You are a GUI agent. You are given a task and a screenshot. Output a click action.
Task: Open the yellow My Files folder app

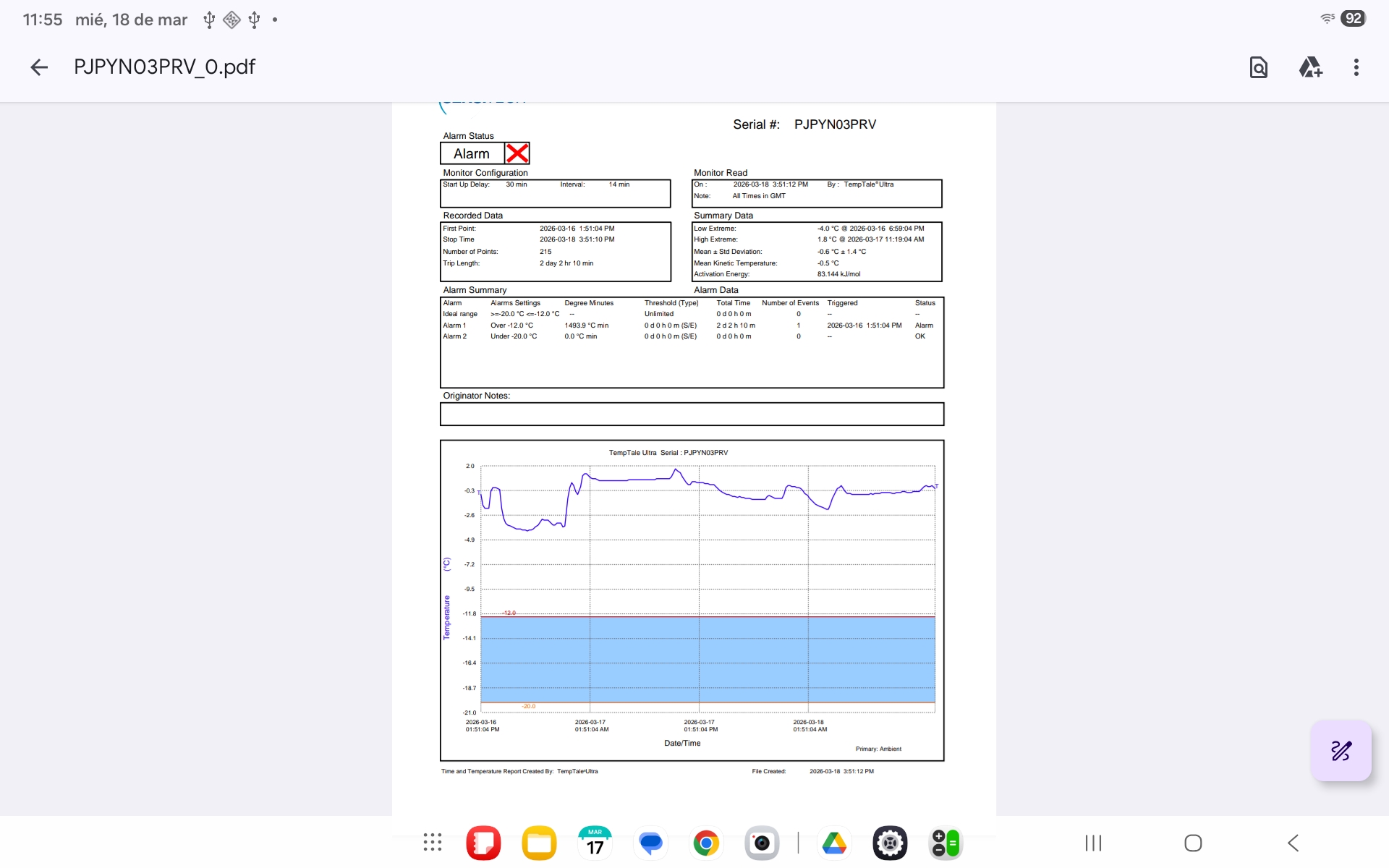pos(539,843)
